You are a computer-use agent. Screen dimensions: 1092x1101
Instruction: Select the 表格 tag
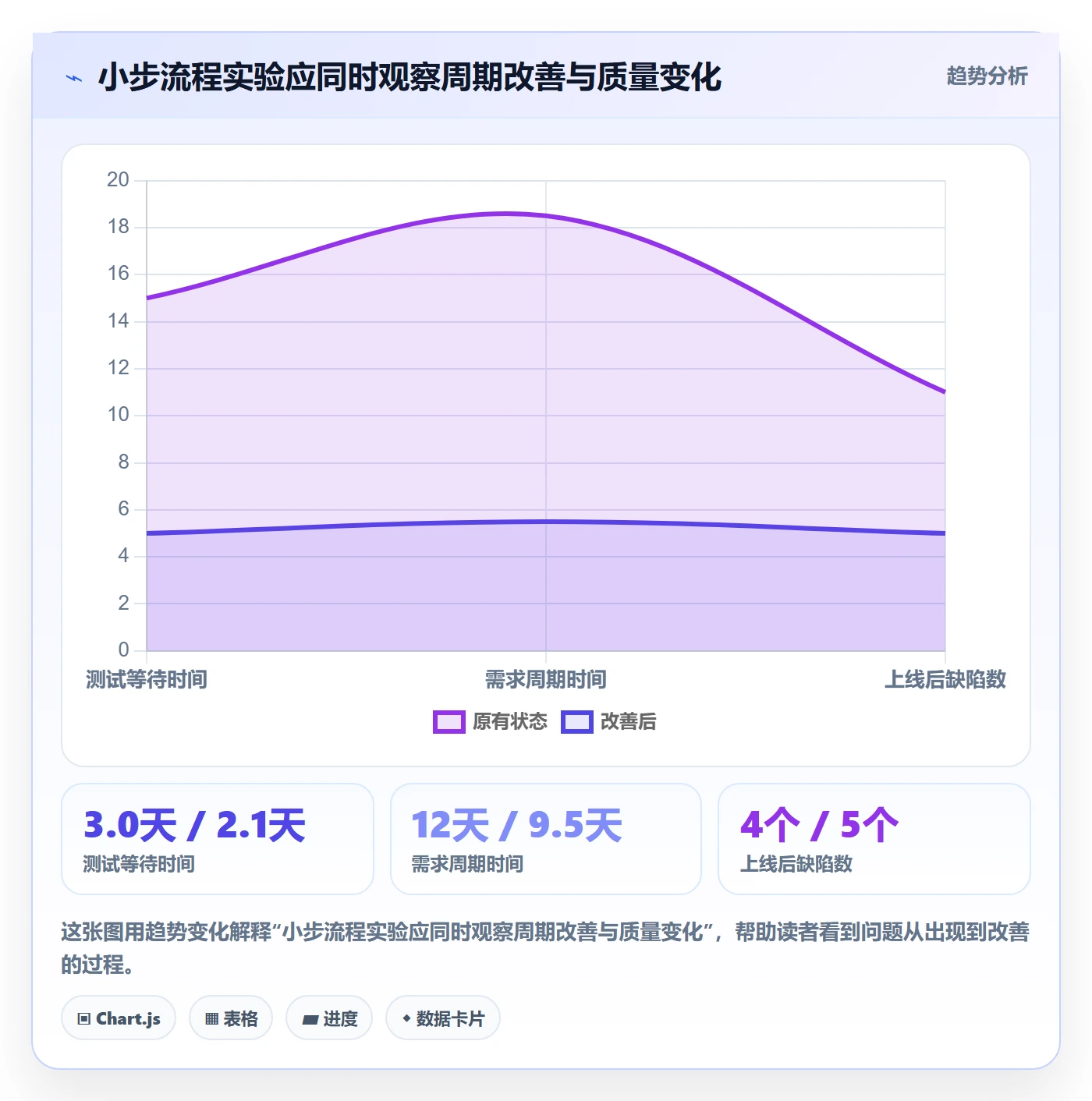[231, 1018]
